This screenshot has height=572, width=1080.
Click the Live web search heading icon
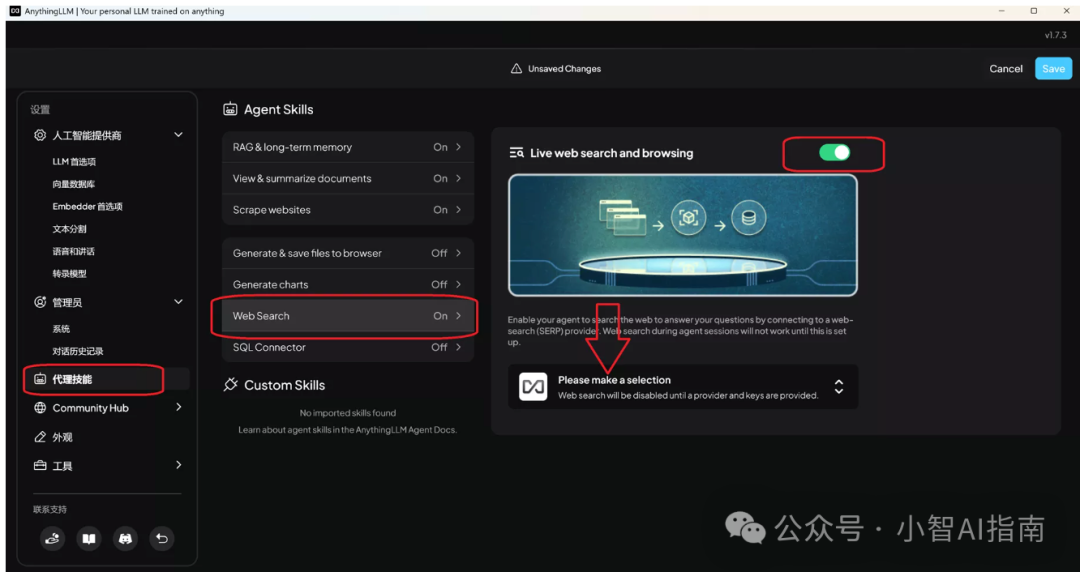[517, 153]
